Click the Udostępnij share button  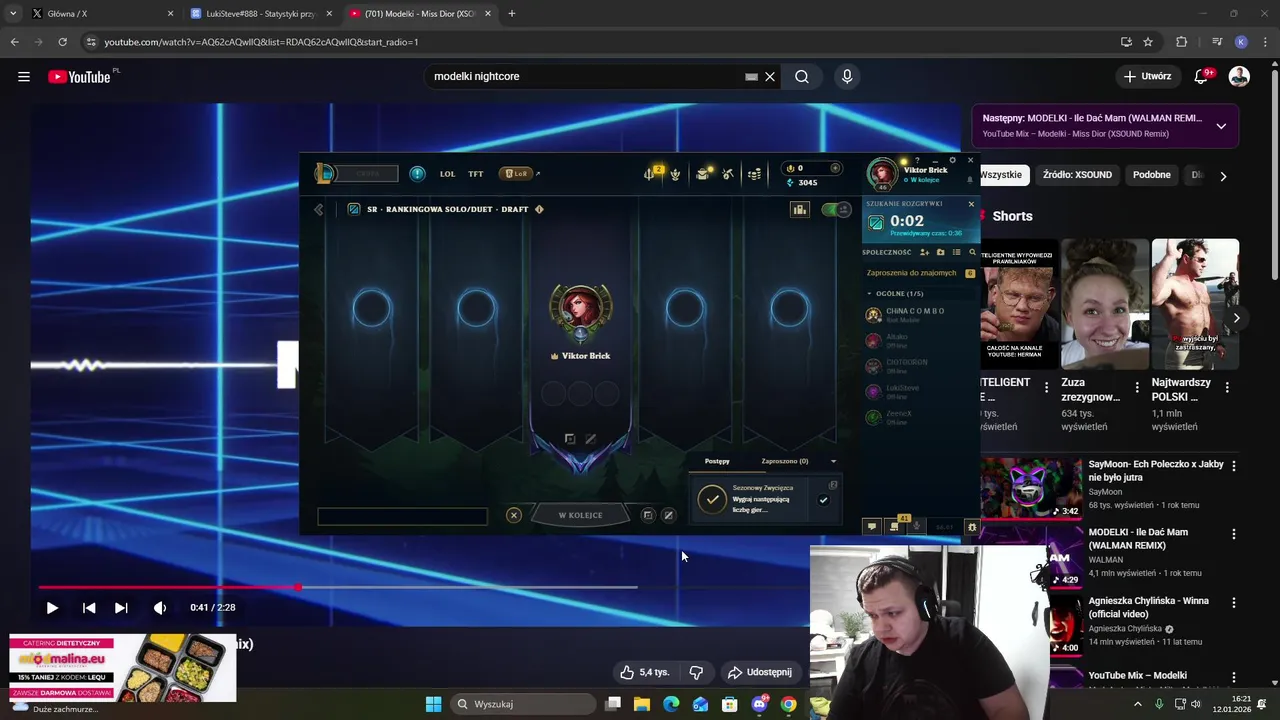[x=761, y=672]
